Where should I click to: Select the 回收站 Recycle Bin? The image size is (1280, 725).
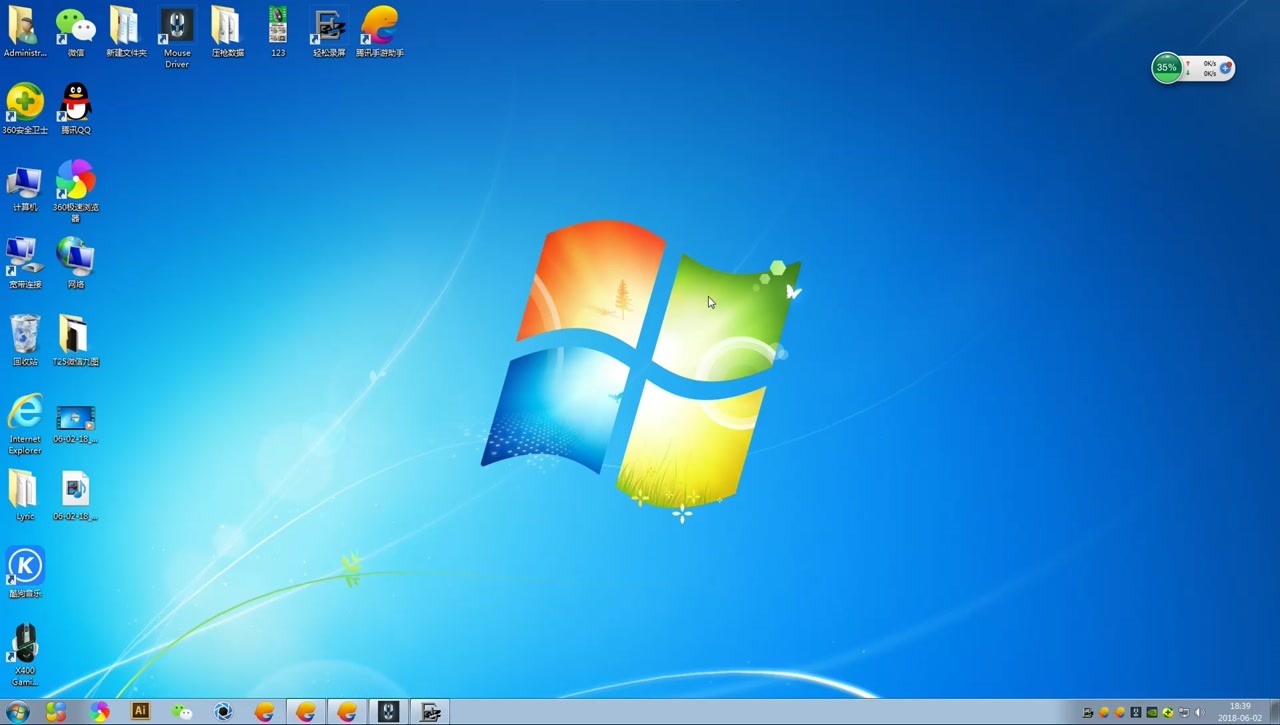(24, 340)
